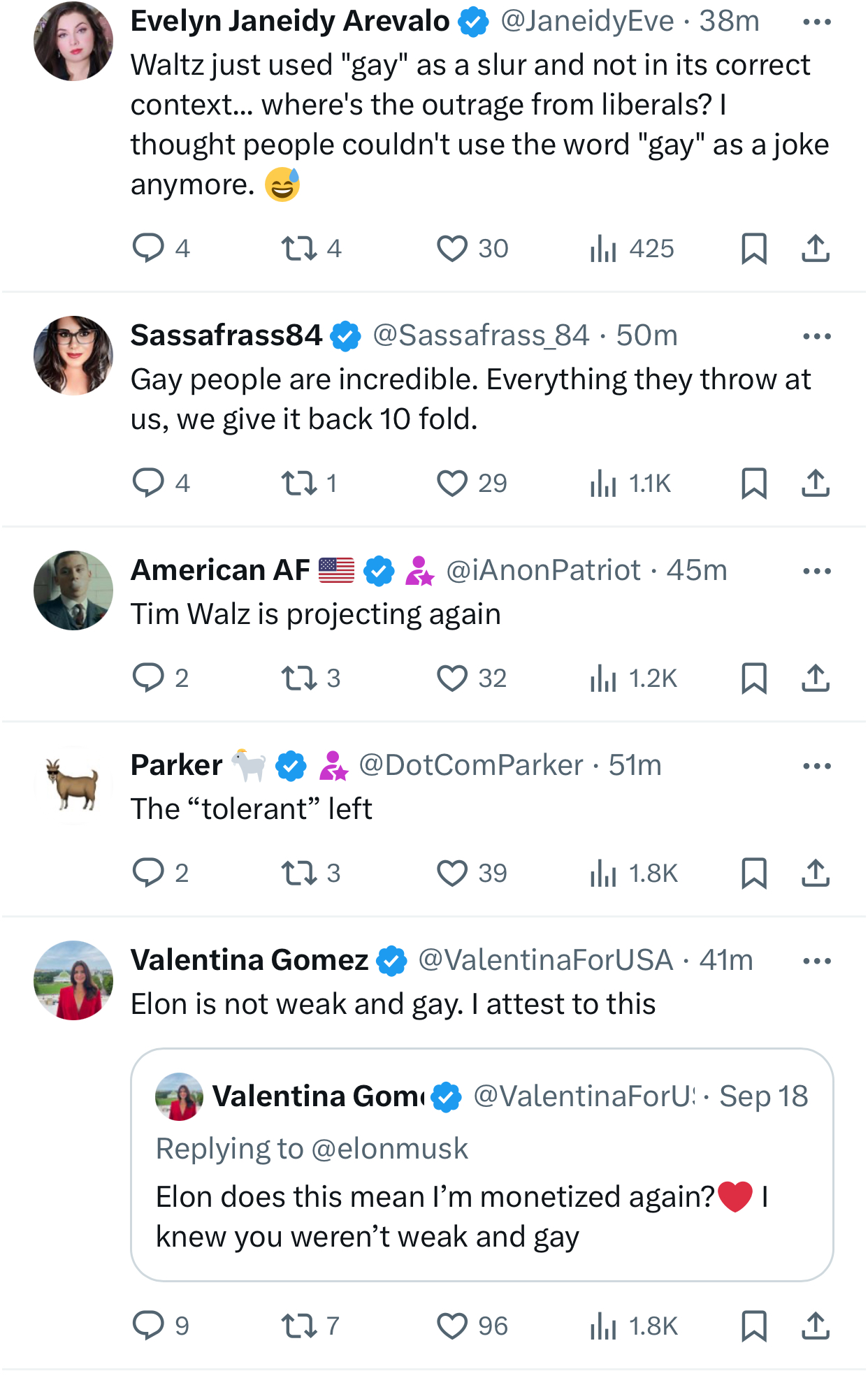Viewport: 868px width, 1385px height.
Task: Open more options for Evelyn's tweet
Action: (816, 22)
